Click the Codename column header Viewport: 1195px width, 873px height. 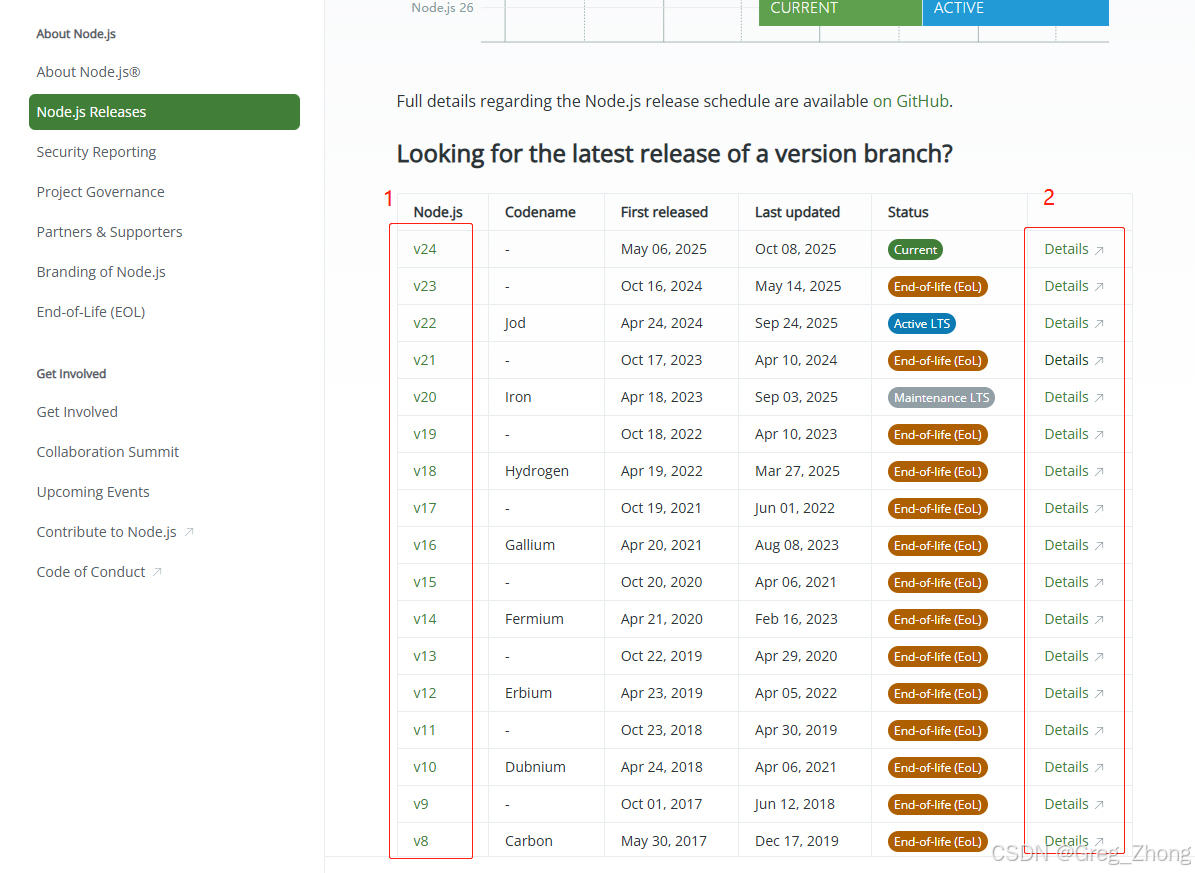click(540, 212)
